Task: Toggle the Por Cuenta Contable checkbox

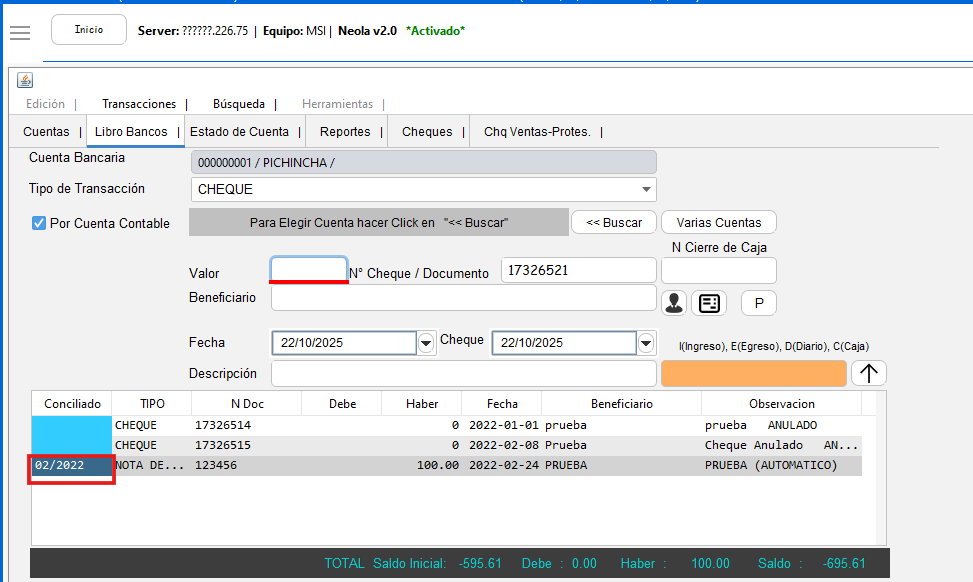Action: tap(39, 223)
